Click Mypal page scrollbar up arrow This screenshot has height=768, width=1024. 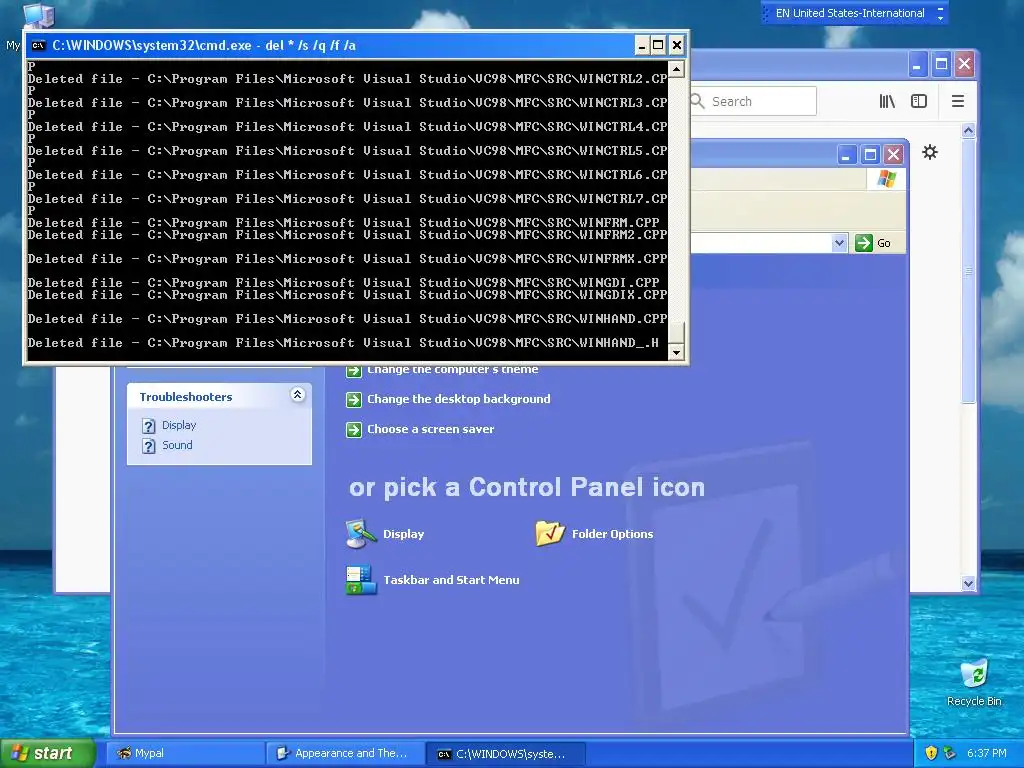(x=968, y=131)
